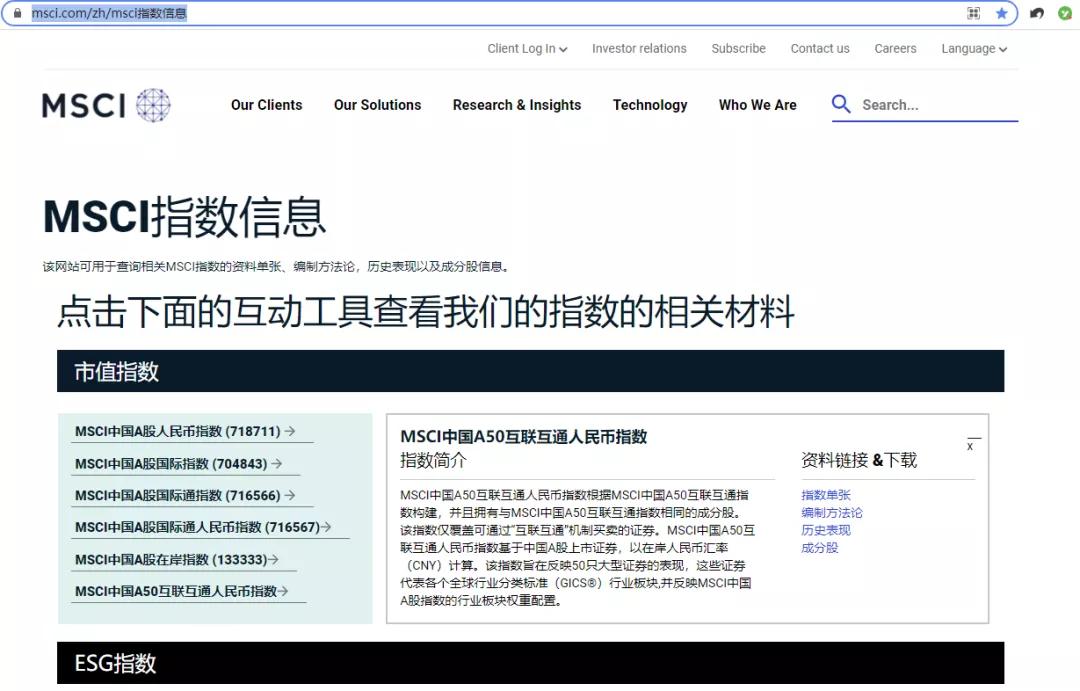Viewport: 1080px width, 691px height.
Task: Expand the Client Log In dropdown
Action: pos(527,48)
